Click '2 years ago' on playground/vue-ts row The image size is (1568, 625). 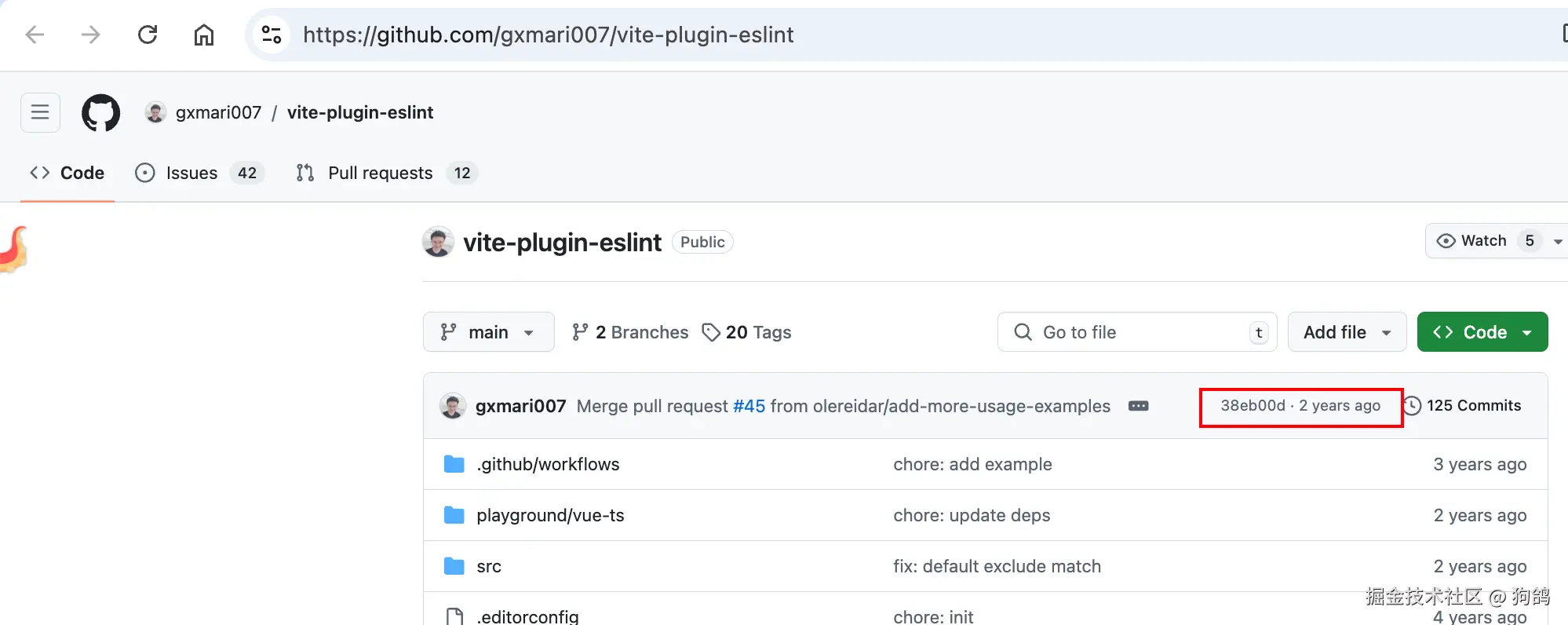pos(1480,515)
